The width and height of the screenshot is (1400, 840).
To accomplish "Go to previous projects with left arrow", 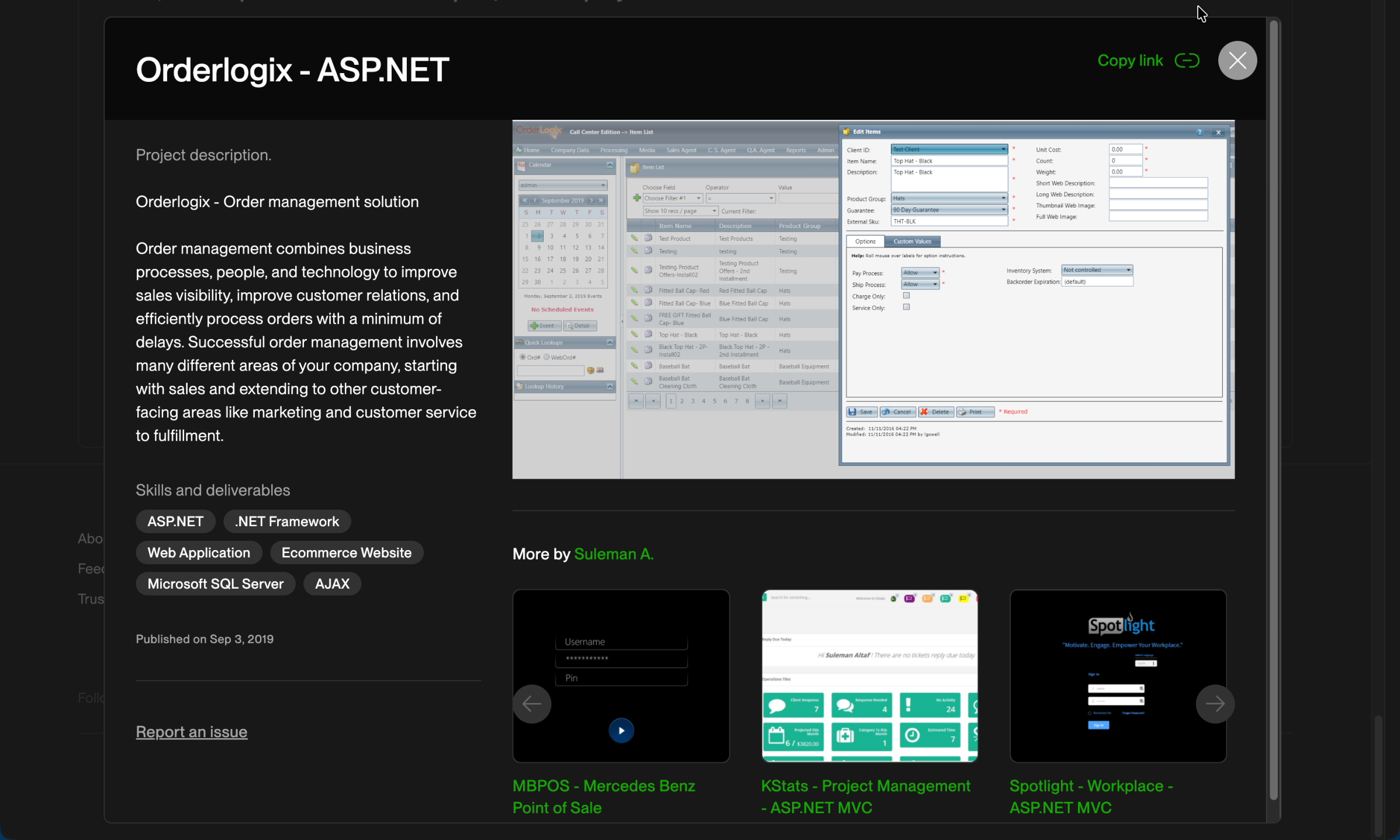I will pyautogui.click(x=532, y=704).
